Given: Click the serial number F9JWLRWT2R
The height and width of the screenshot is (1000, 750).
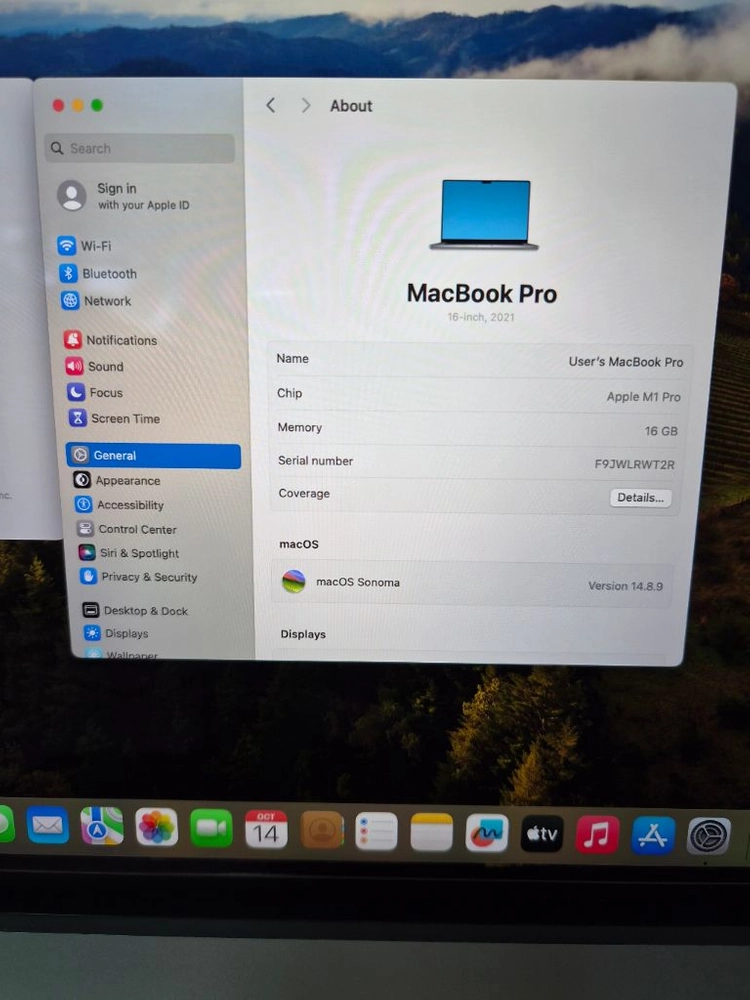Looking at the screenshot, I should click(634, 464).
